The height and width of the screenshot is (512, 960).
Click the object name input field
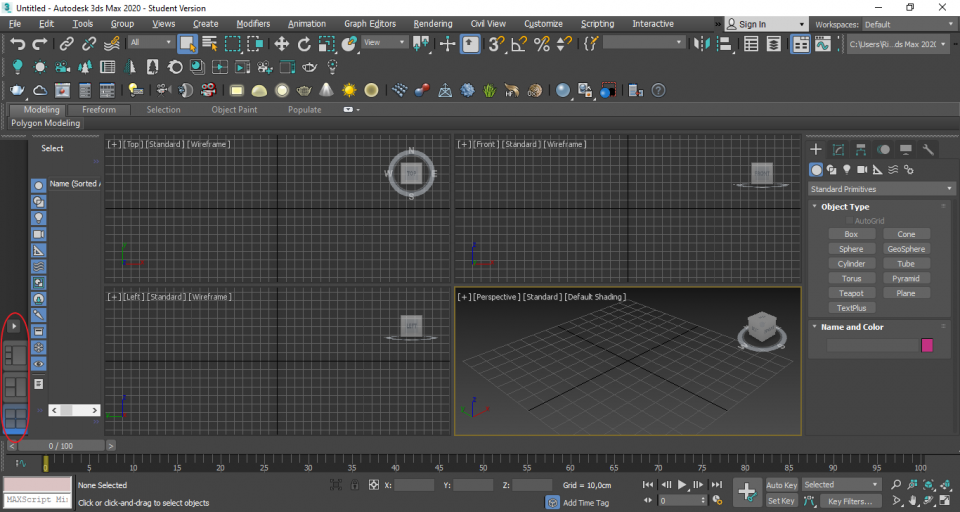click(872, 345)
